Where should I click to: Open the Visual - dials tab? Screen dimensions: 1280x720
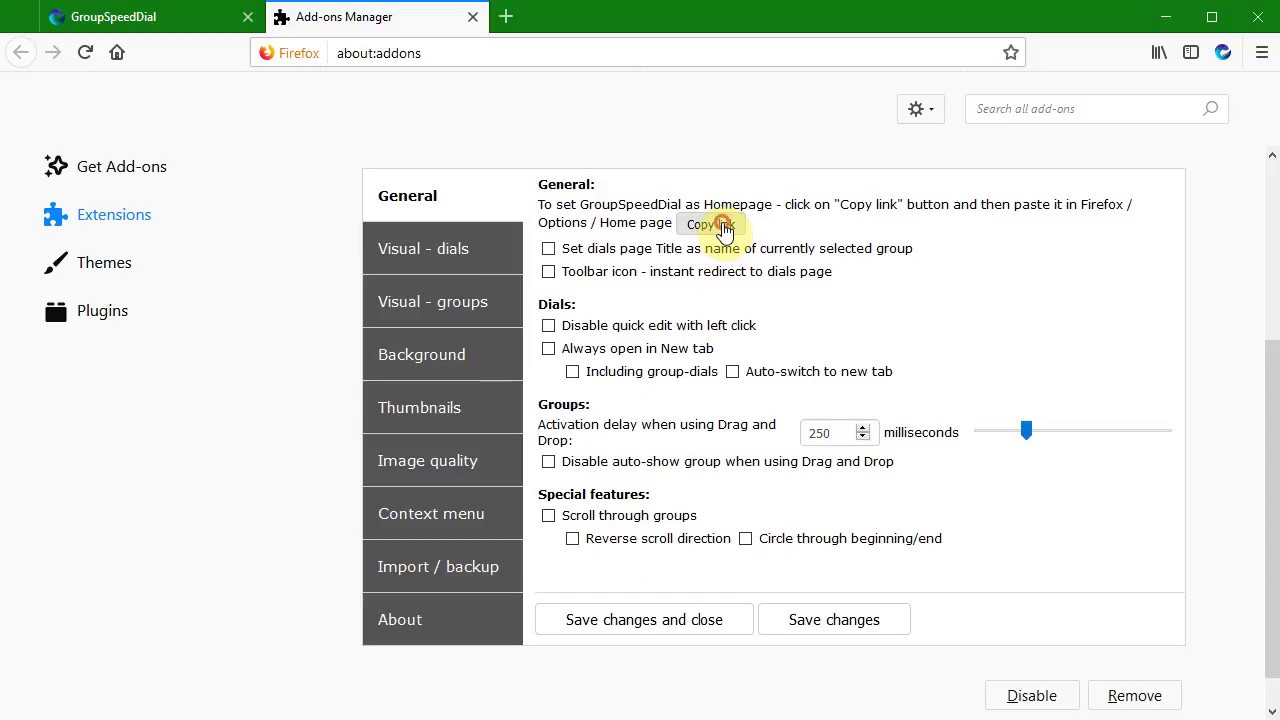point(443,249)
